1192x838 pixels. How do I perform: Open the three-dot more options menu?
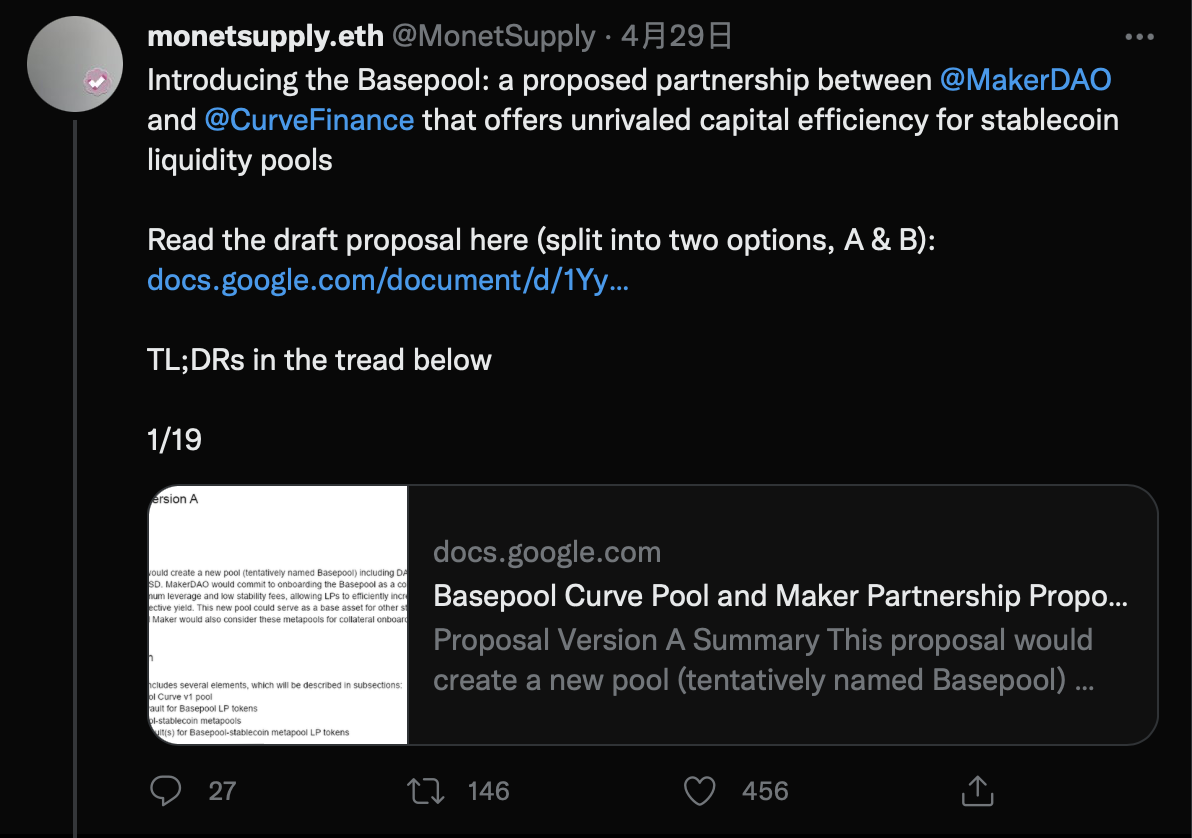[1140, 37]
